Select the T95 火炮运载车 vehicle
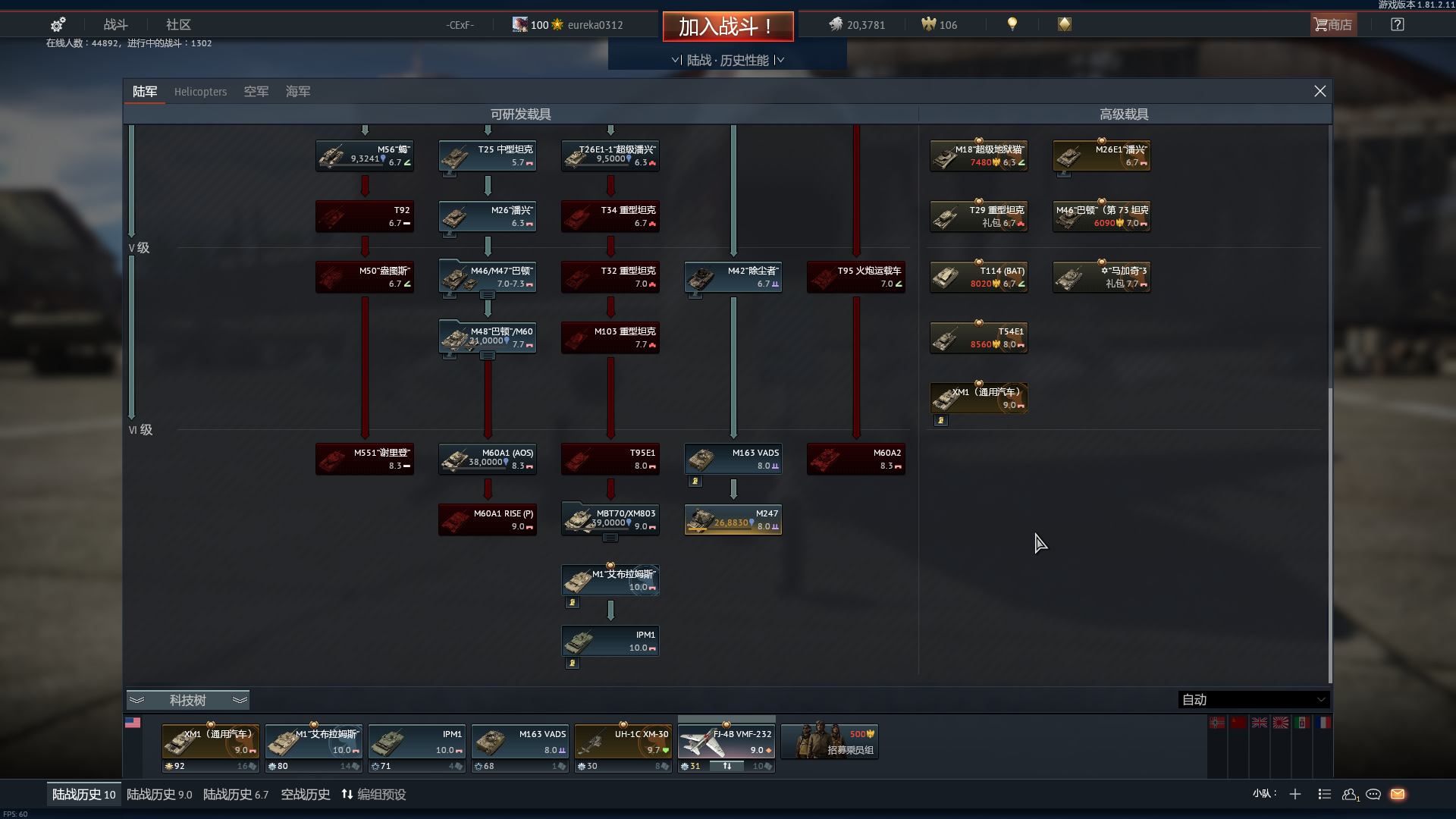The height and width of the screenshot is (819, 1456). point(856,277)
